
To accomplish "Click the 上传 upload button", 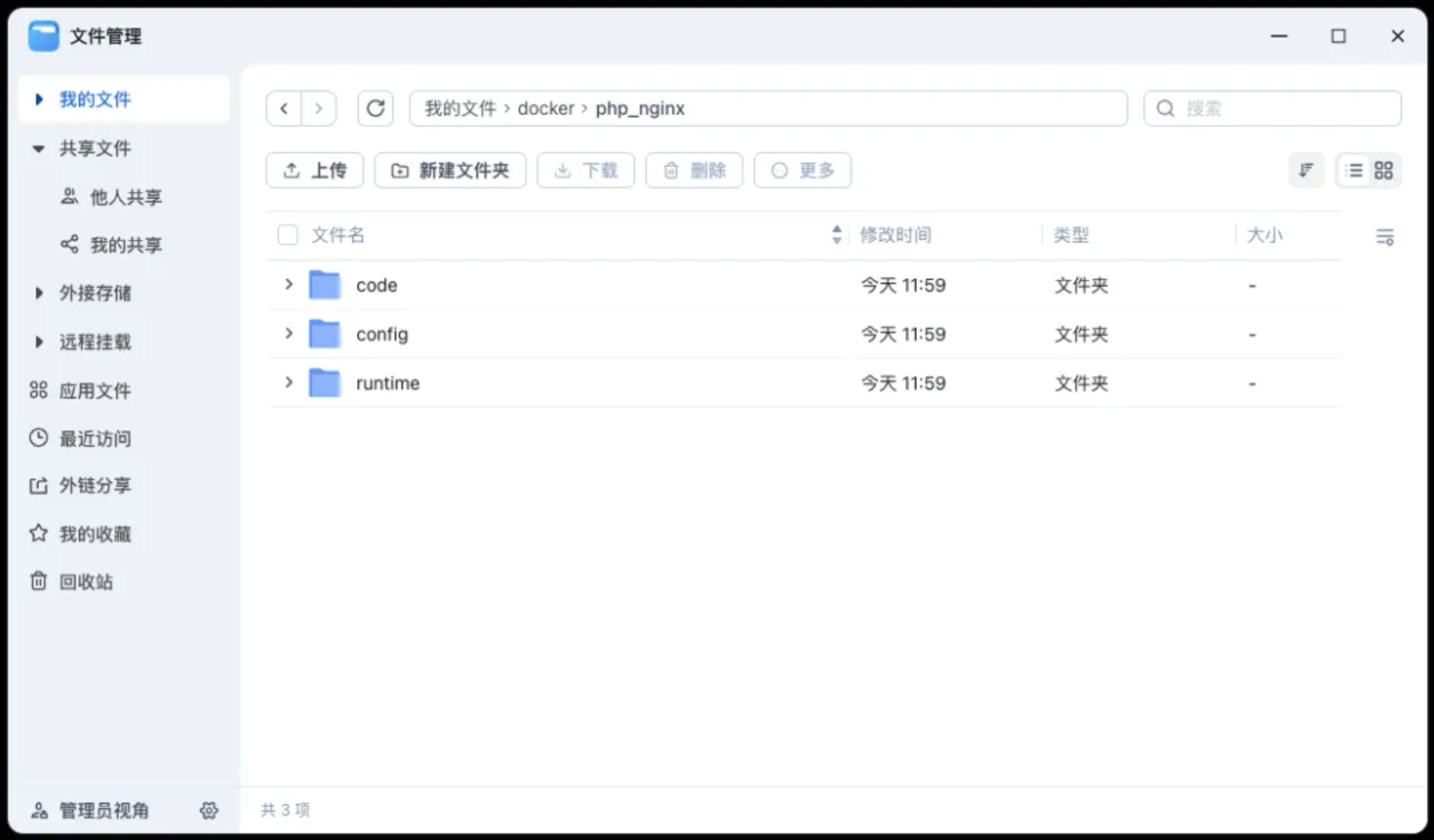I will tap(315, 171).
